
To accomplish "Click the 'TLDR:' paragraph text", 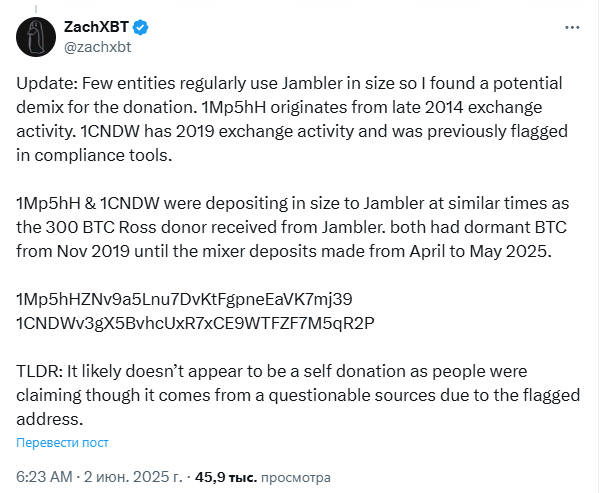I will 298,395.
